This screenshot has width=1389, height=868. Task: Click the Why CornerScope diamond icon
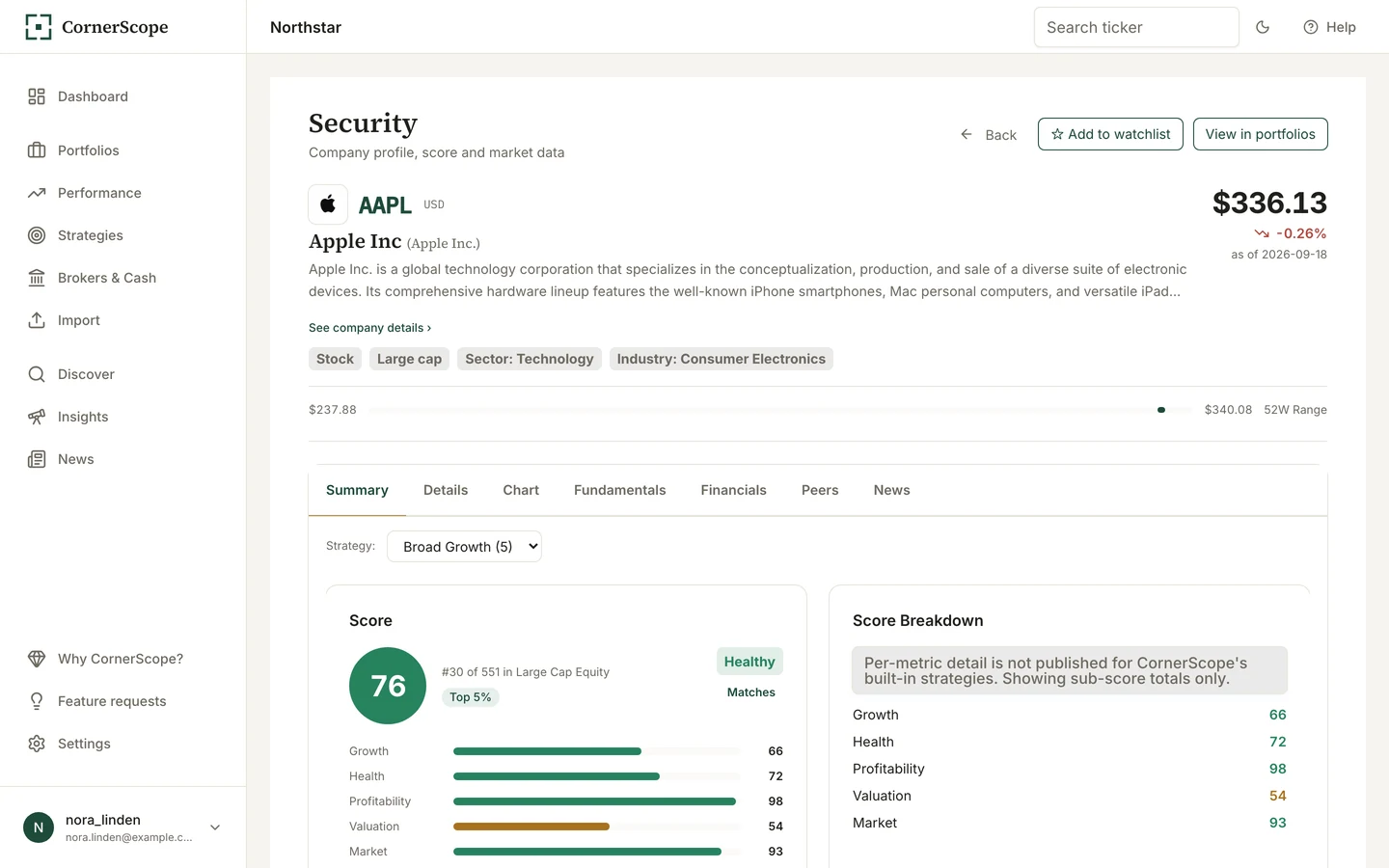[37, 659]
